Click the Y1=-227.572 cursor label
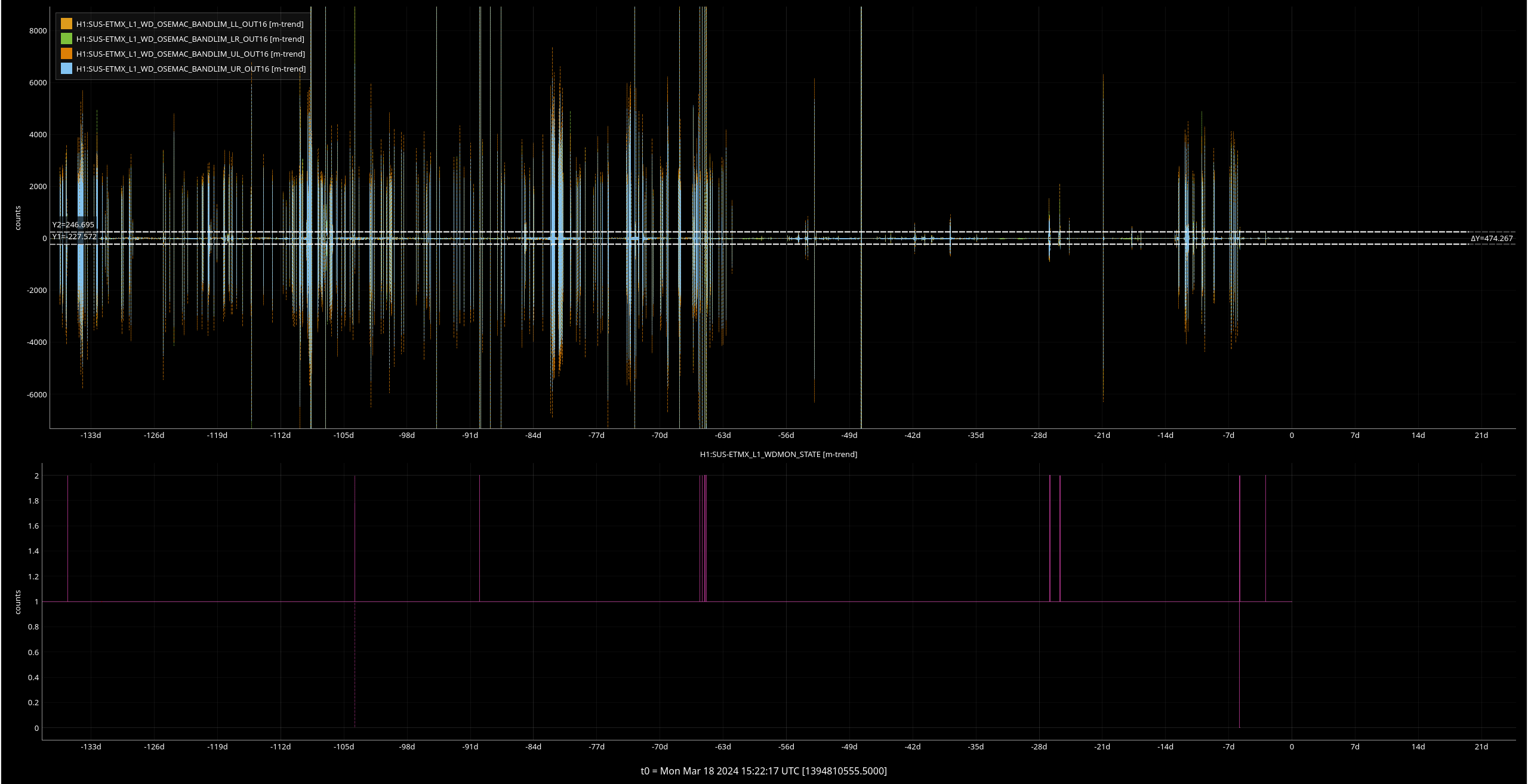Image resolution: width=1528 pixels, height=784 pixels. point(74,236)
